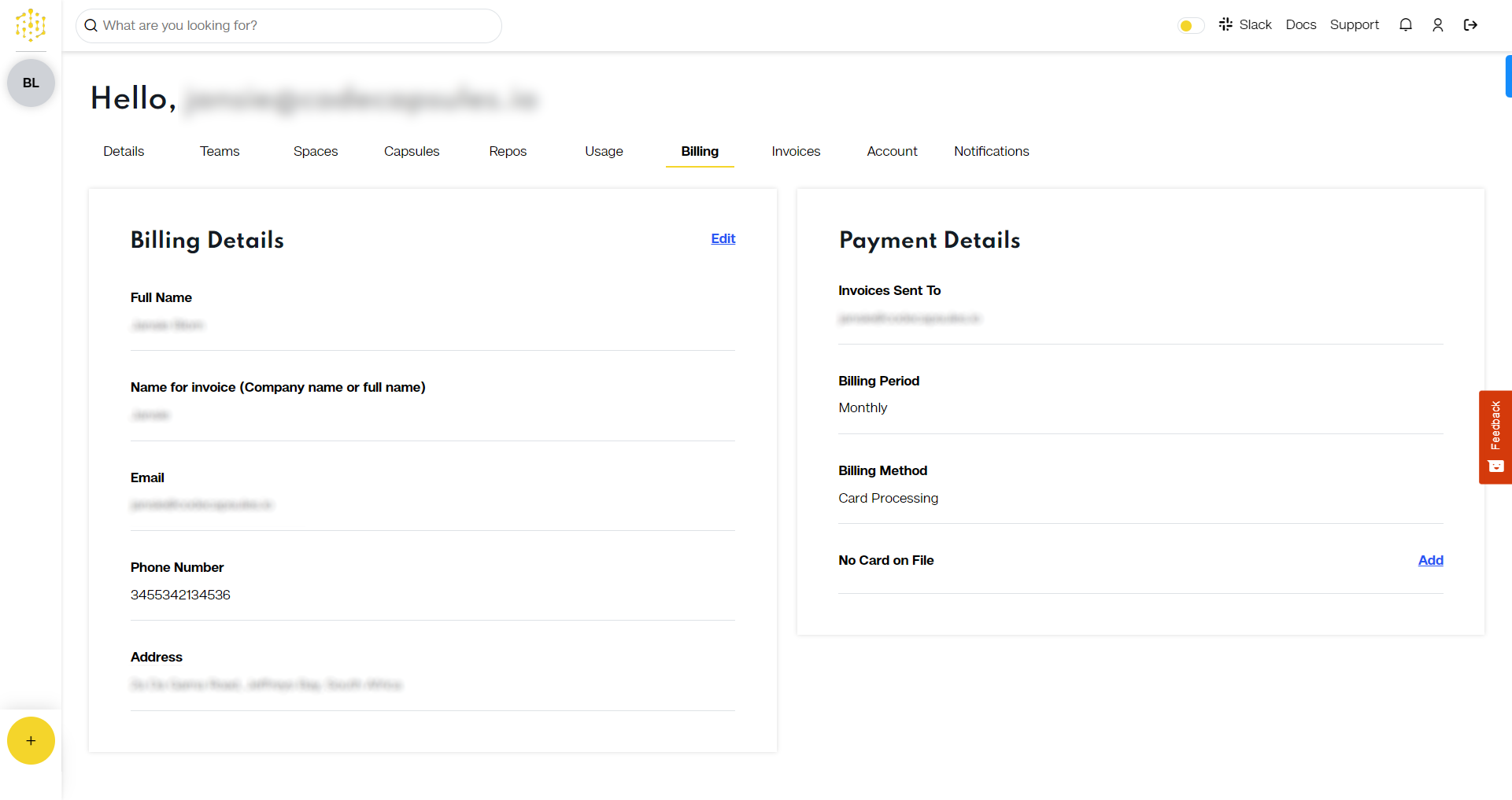View the Teams tab
1512x800 pixels.
pyautogui.click(x=220, y=151)
